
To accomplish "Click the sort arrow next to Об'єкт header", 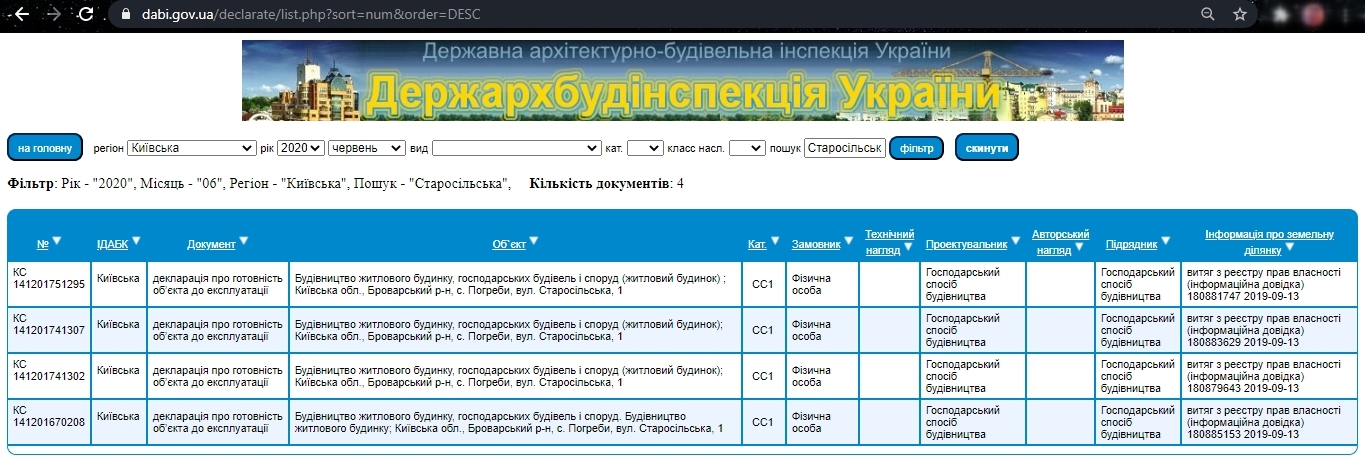I will [x=534, y=241].
